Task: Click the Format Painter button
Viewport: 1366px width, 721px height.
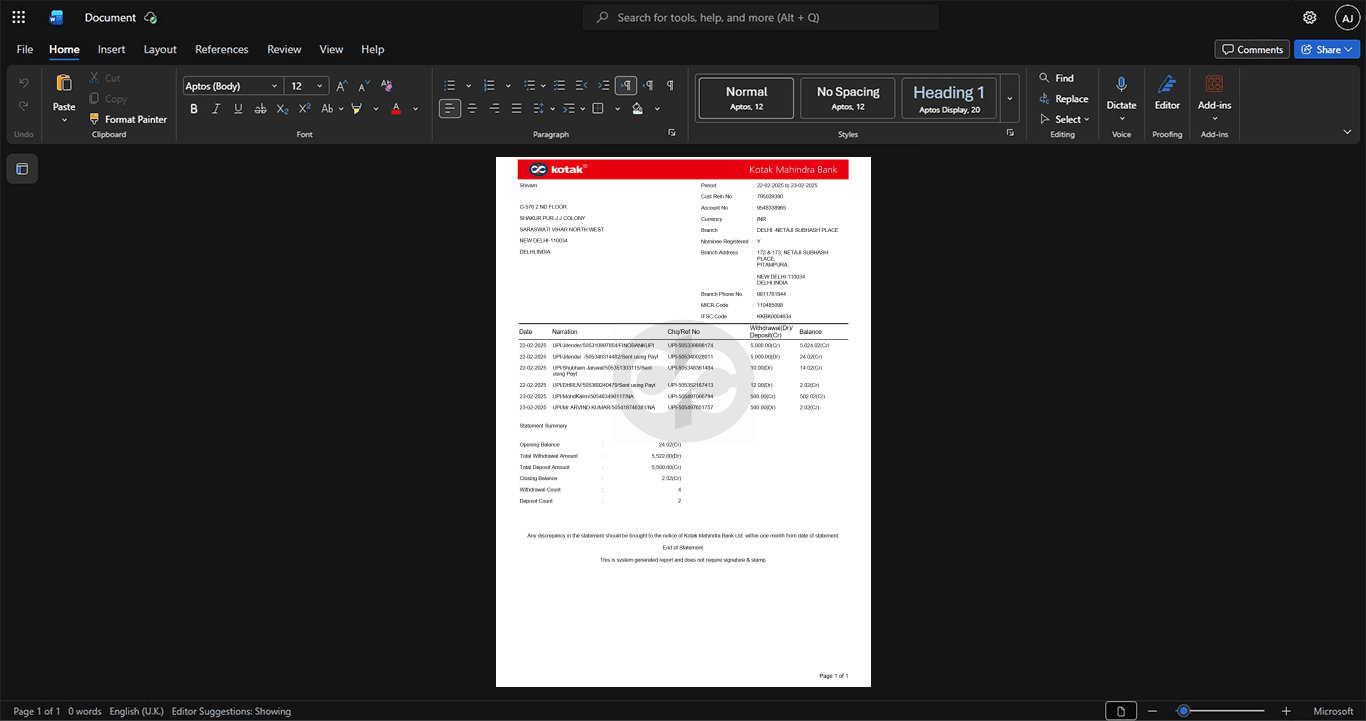Action: point(127,119)
